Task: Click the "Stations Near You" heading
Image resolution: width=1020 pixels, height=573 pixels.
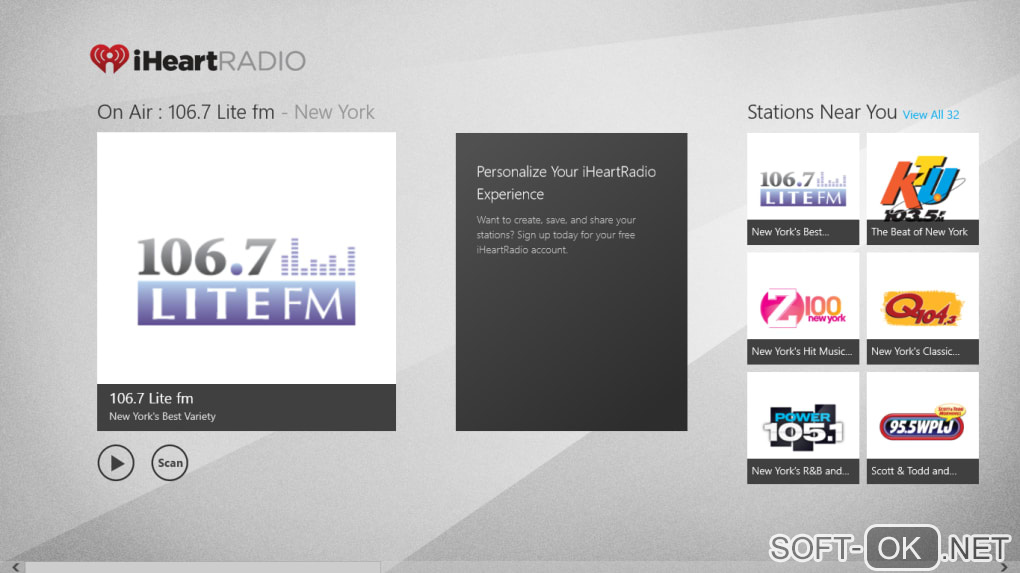Action: (x=822, y=113)
